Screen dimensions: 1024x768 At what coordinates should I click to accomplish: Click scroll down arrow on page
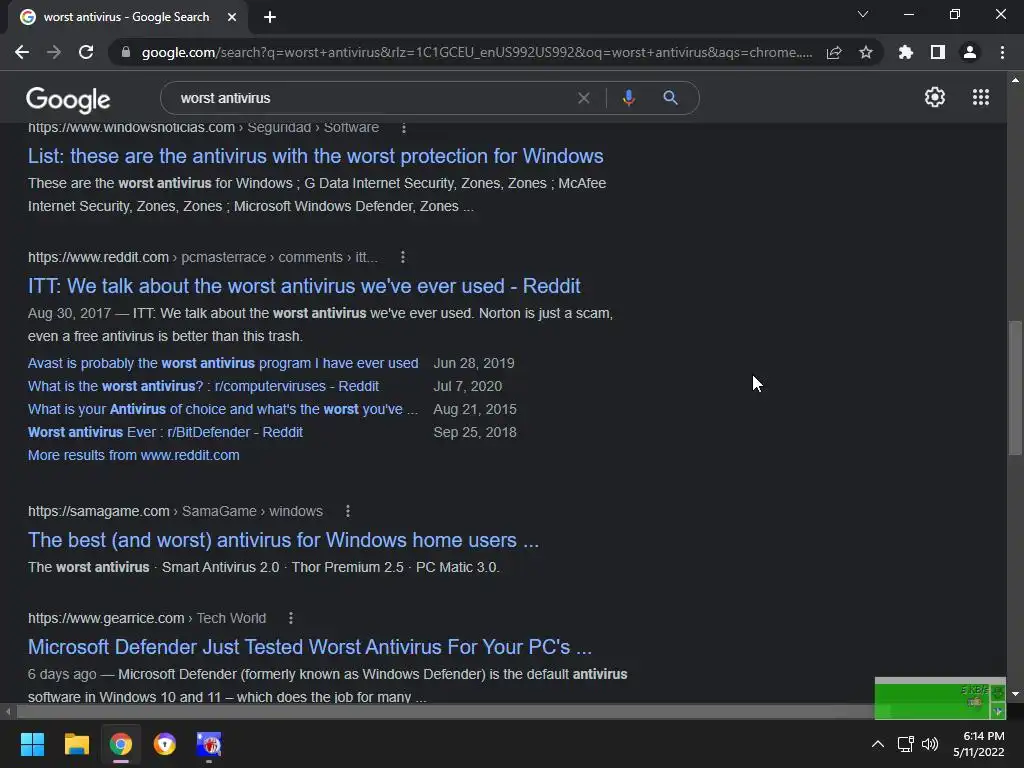pyautogui.click(x=1015, y=694)
